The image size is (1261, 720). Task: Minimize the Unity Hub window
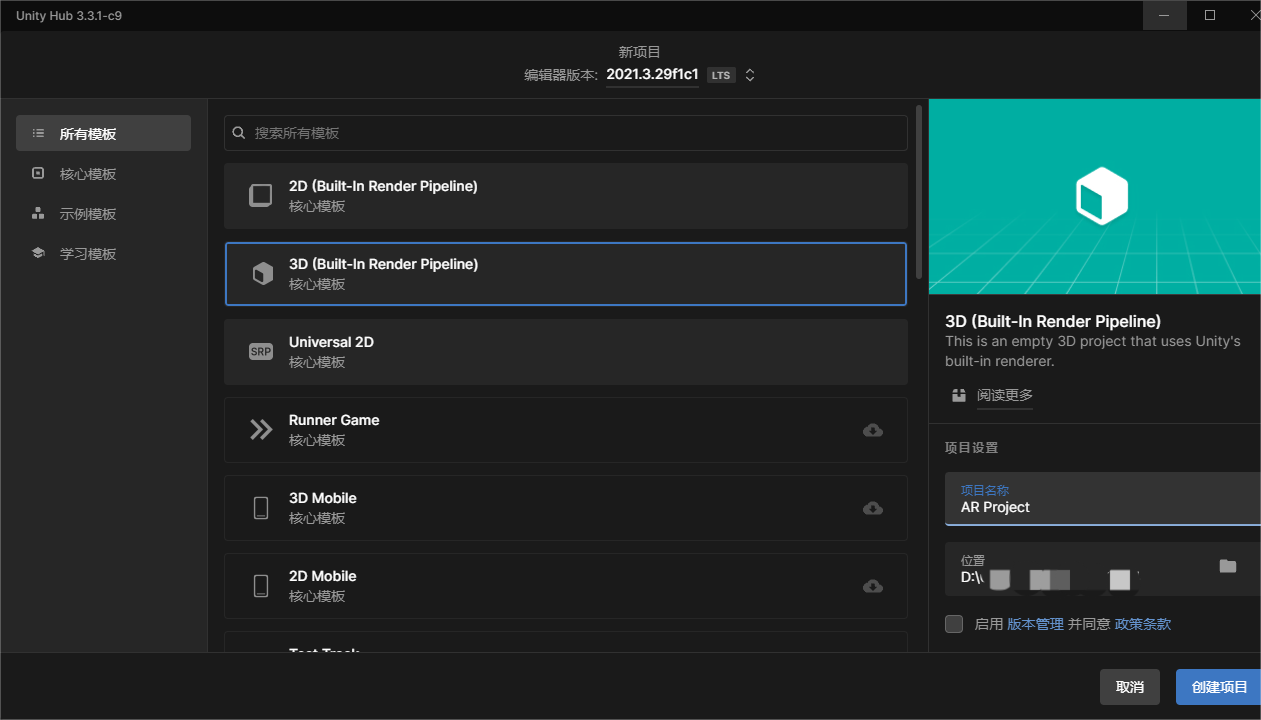[x=1165, y=15]
